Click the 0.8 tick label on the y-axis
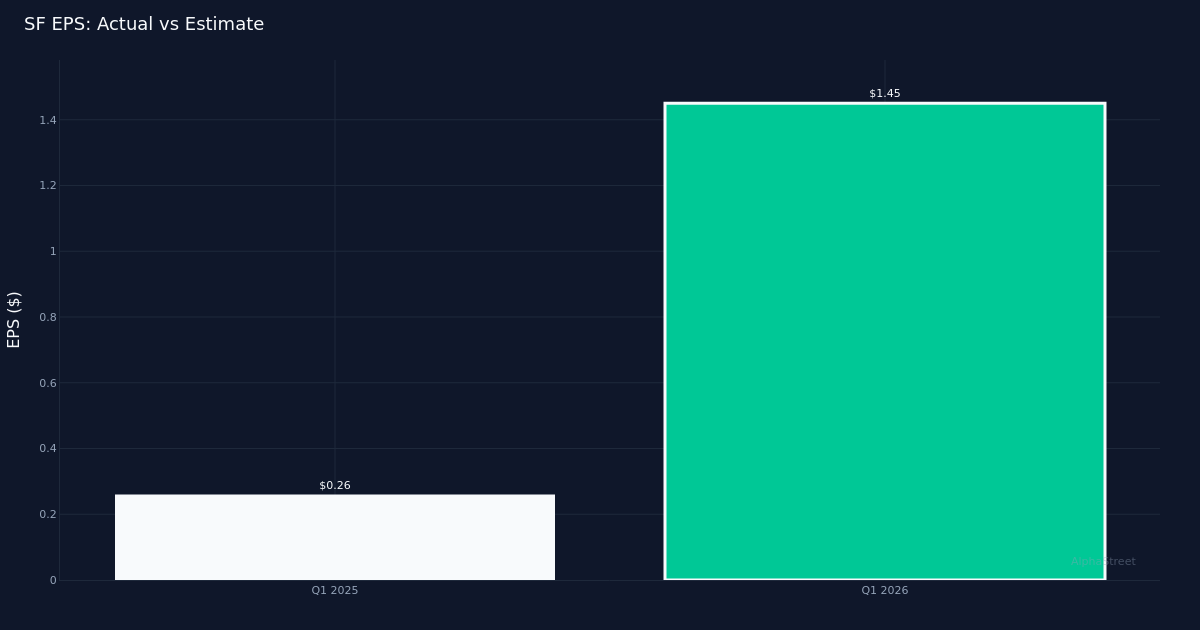Screen dimensions: 1200x630 tap(47, 317)
